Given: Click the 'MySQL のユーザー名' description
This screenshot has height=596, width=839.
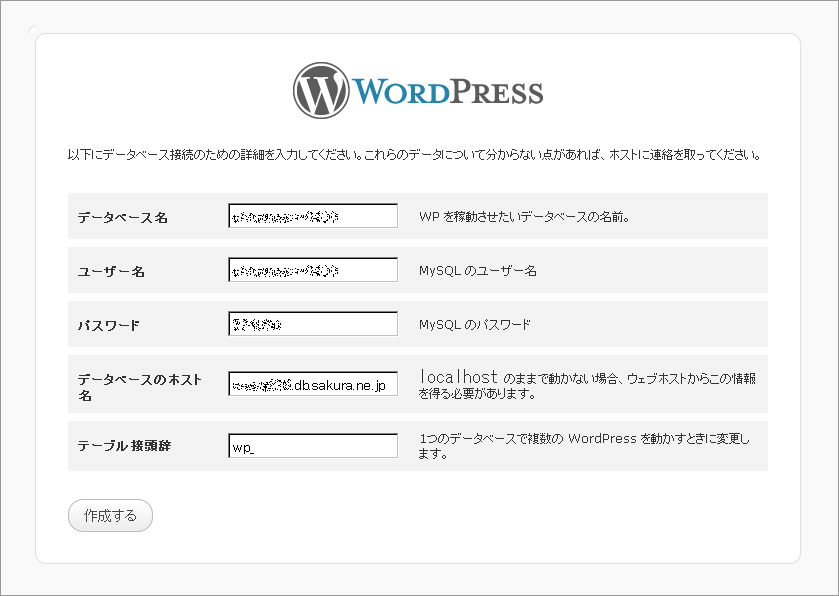Looking at the screenshot, I should click(x=478, y=271).
